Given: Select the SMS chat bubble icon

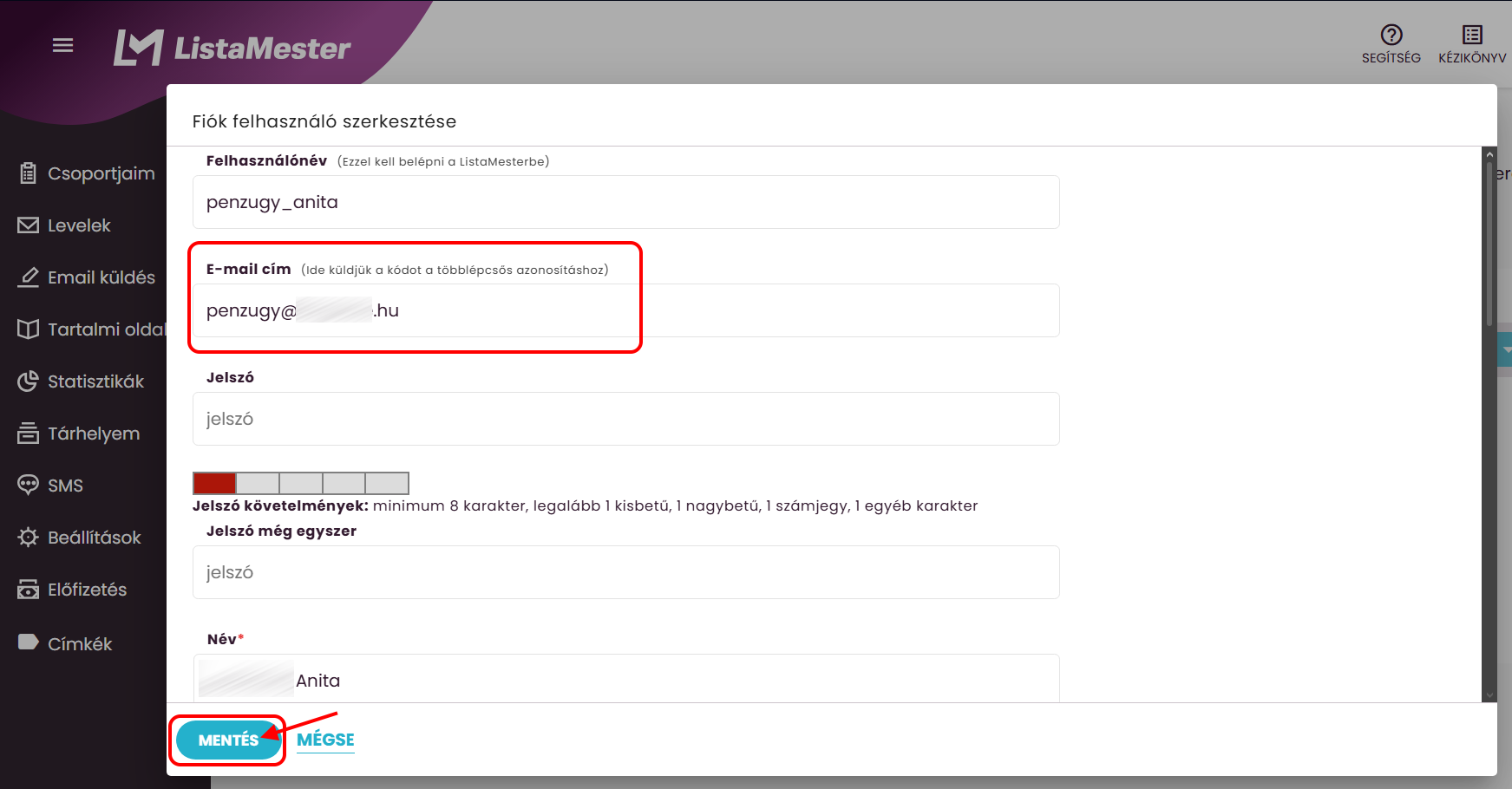Looking at the screenshot, I should 26,485.
